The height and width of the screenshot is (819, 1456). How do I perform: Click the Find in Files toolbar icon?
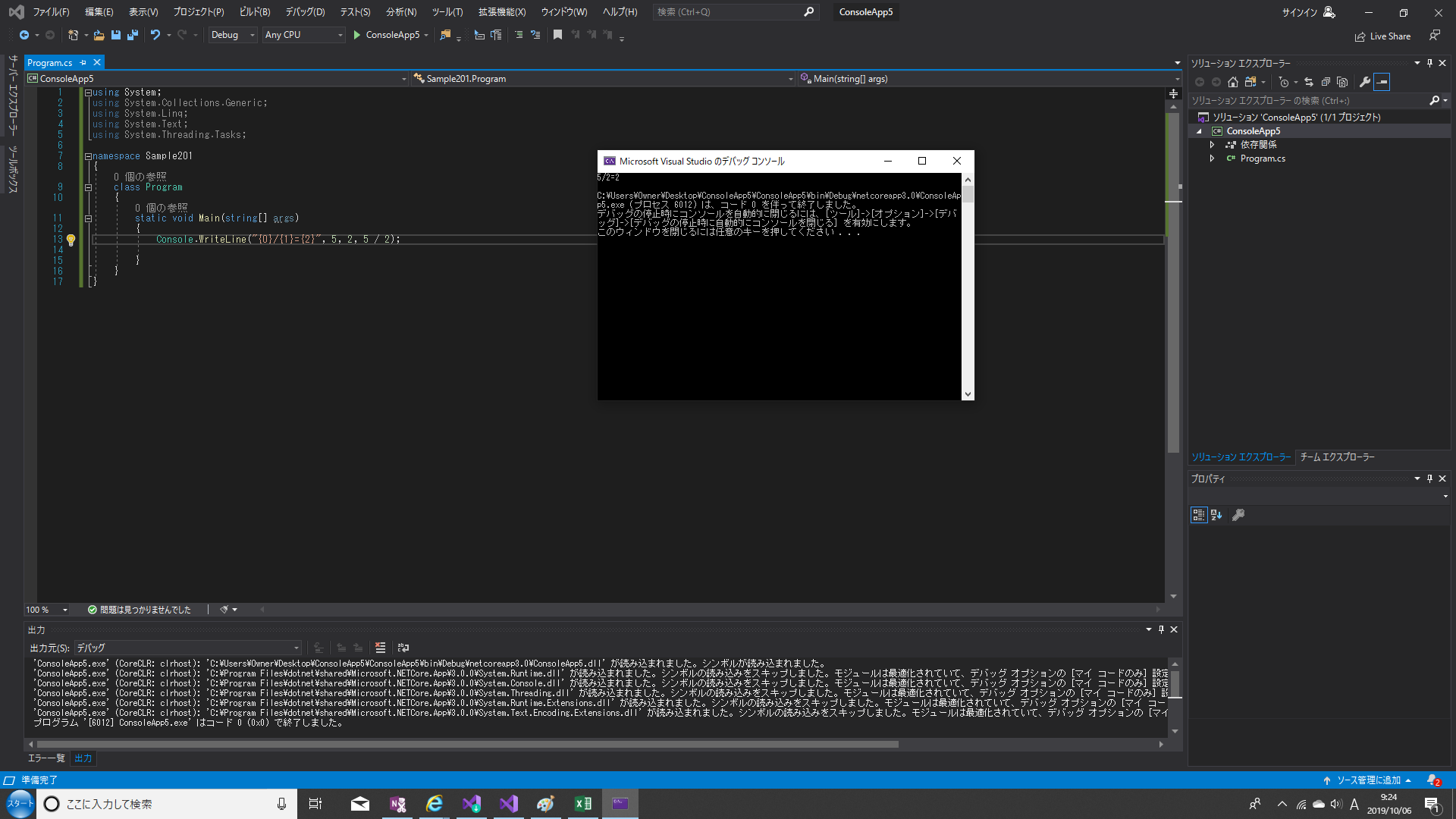pos(446,35)
